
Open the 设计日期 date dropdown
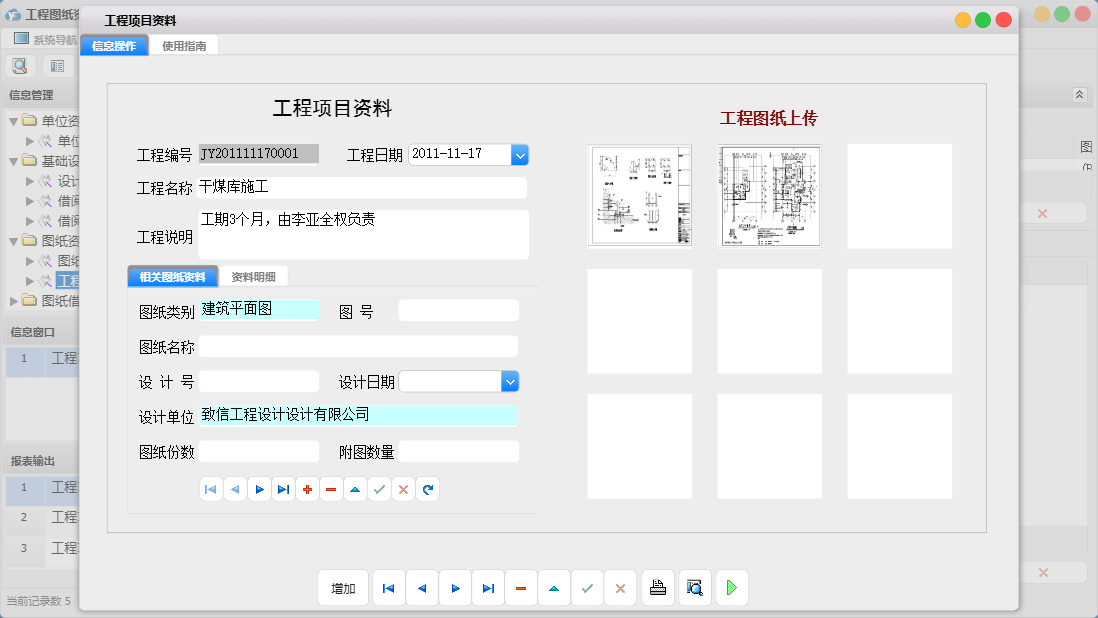tap(510, 381)
